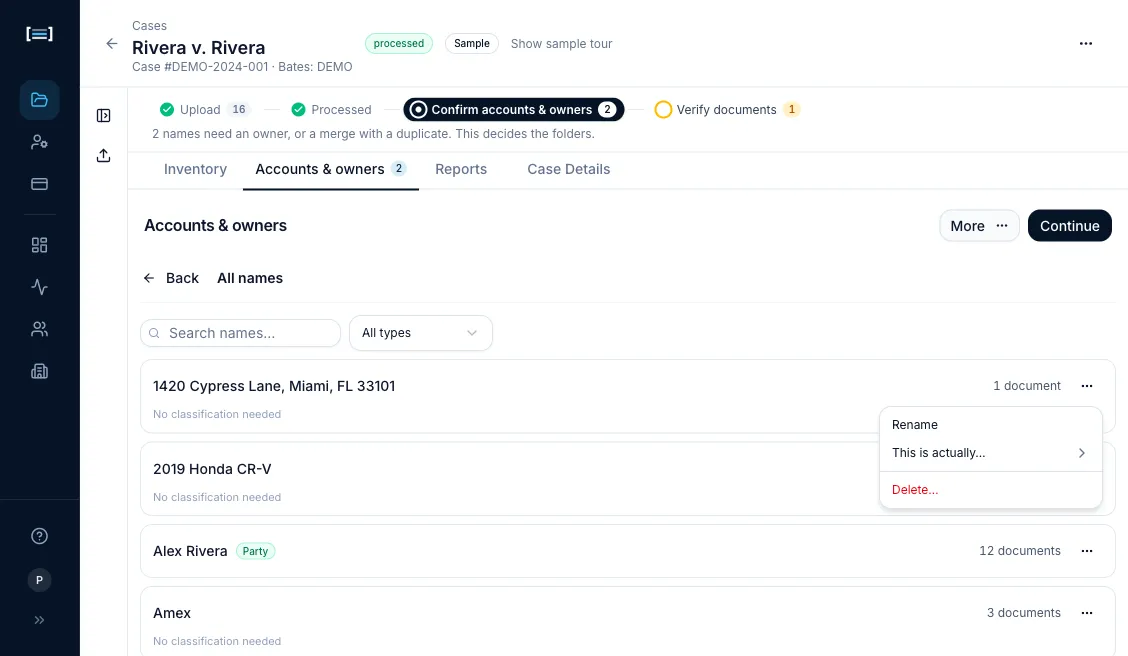Screen dimensions: 1128x656
Task: Expand the This is actually... submenu
Action: pos(991,453)
